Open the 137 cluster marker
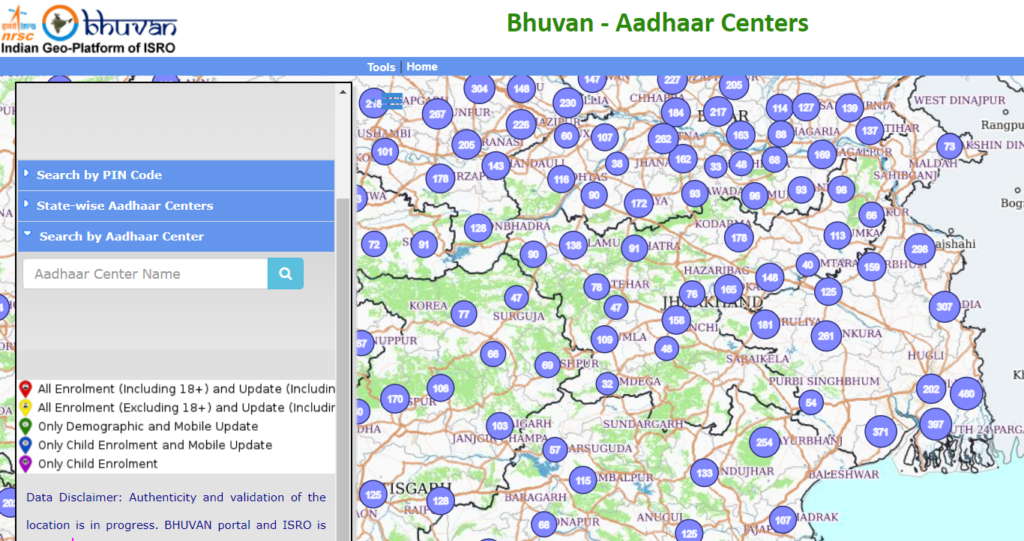Screen dimensions: 1024x541 [870, 131]
